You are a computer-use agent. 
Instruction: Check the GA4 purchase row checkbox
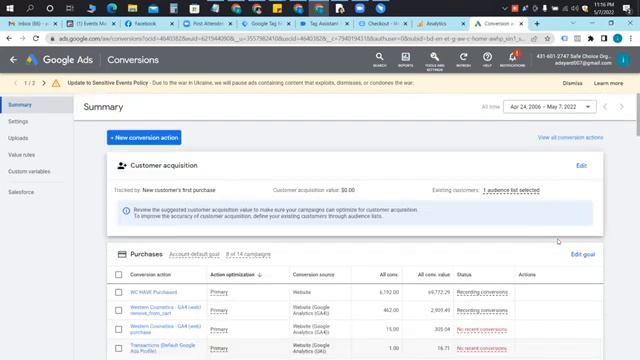[x=118, y=329]
